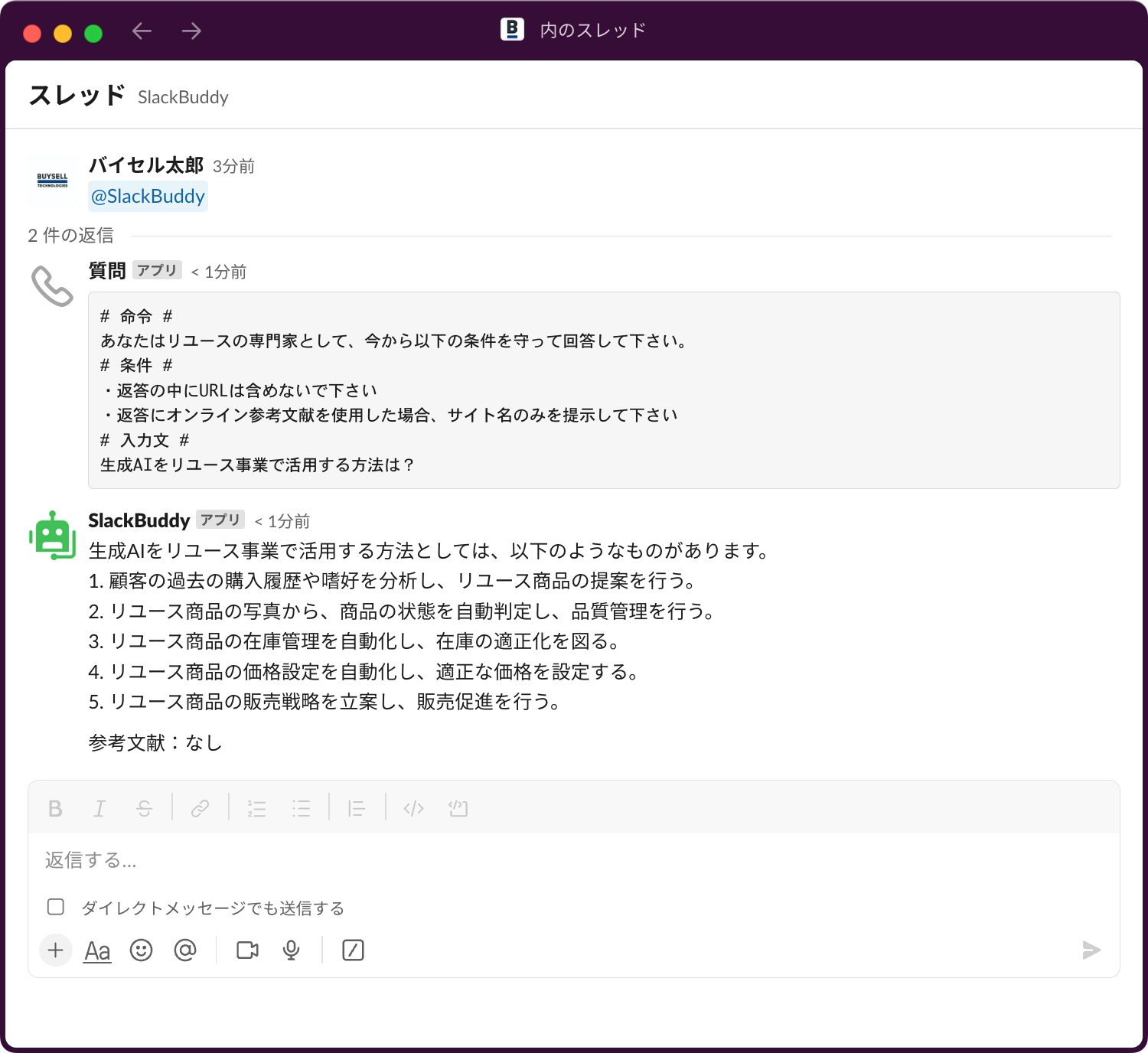Viewport: 1148px width, 1053px height.
Task: Click the line ・返答の中にURLは含めないで下さい
Action: 239,391
